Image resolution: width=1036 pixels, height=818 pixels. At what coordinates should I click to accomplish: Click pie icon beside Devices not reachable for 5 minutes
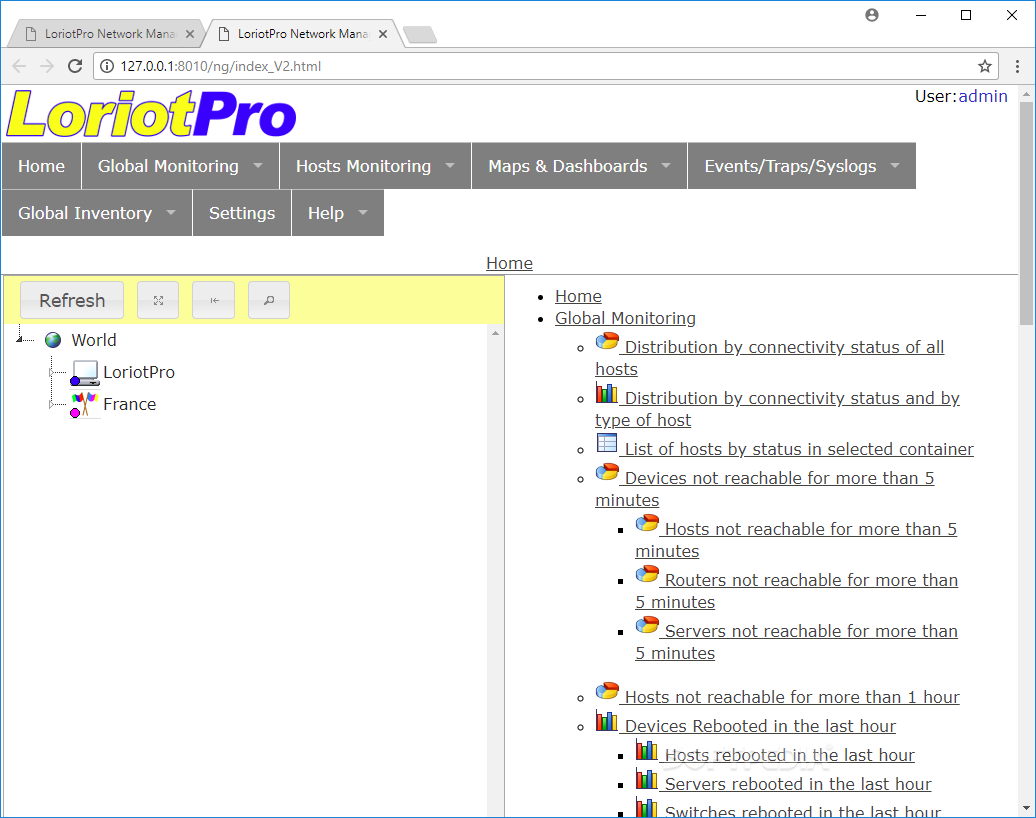click(x=607, y=472)
